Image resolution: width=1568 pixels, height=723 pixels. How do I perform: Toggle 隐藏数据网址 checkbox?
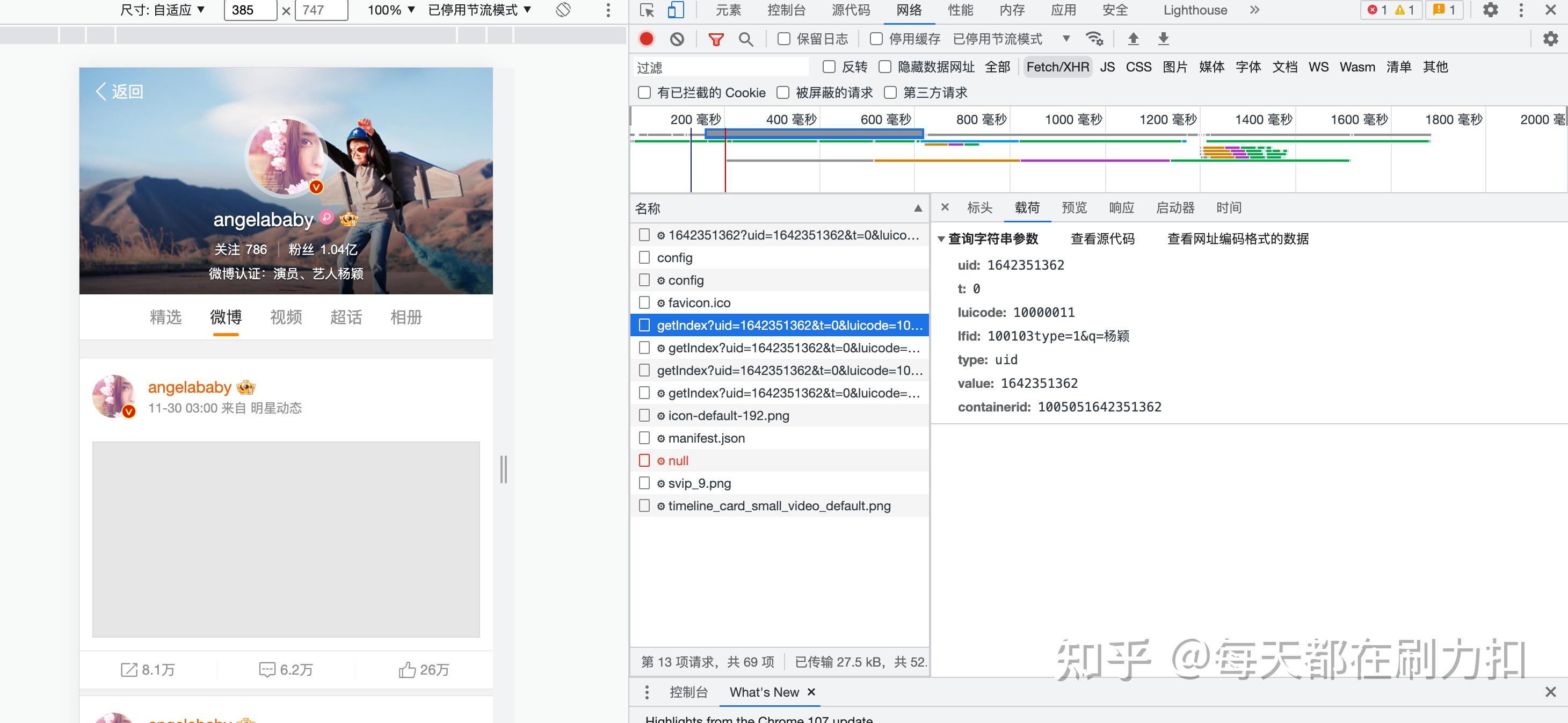tap(885, 67)
